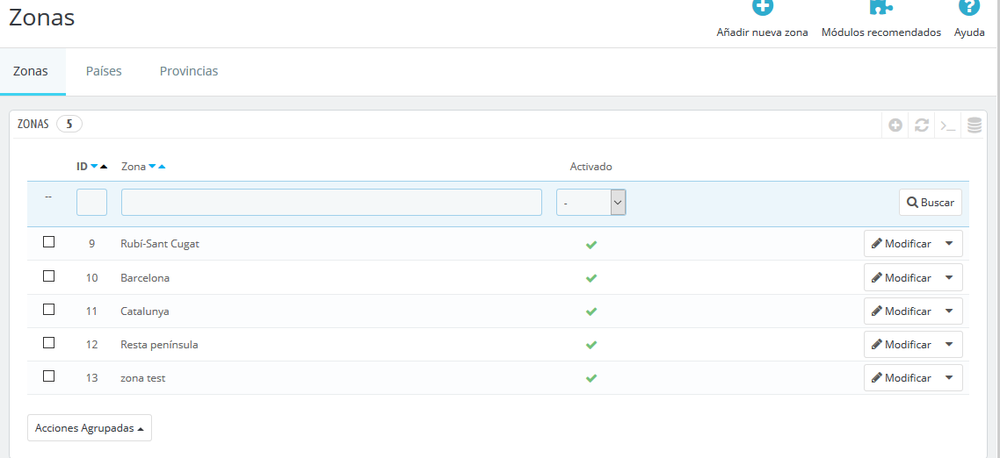Click the Añadir nueva zona plus icon
The width and height of the screenshot is (1000, 458).
(x=762, y=6)
